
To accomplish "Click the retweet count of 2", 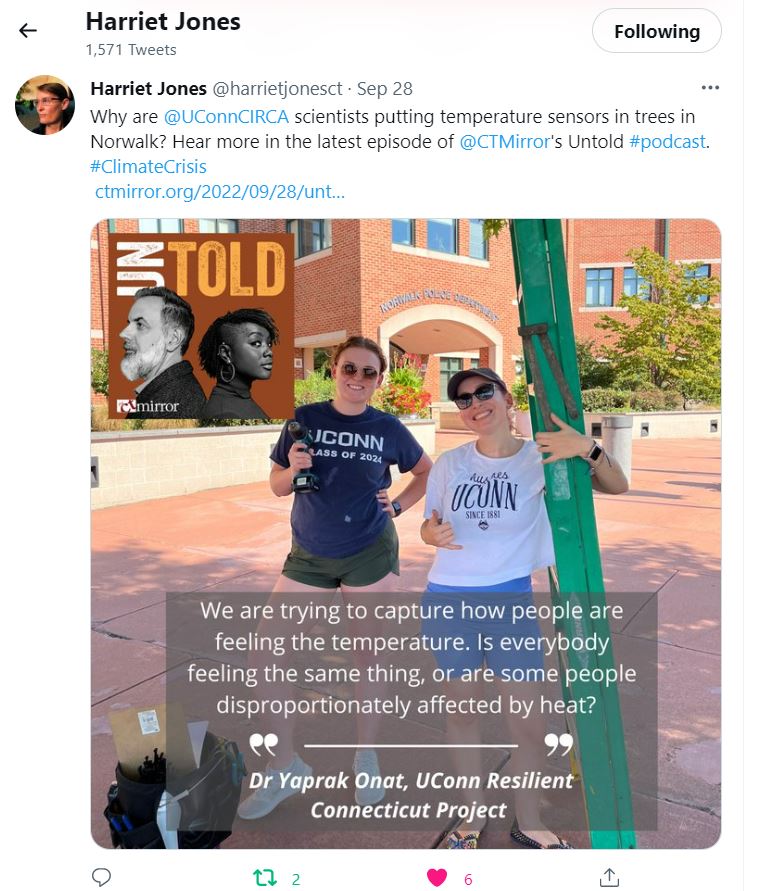I will (296, 879).
